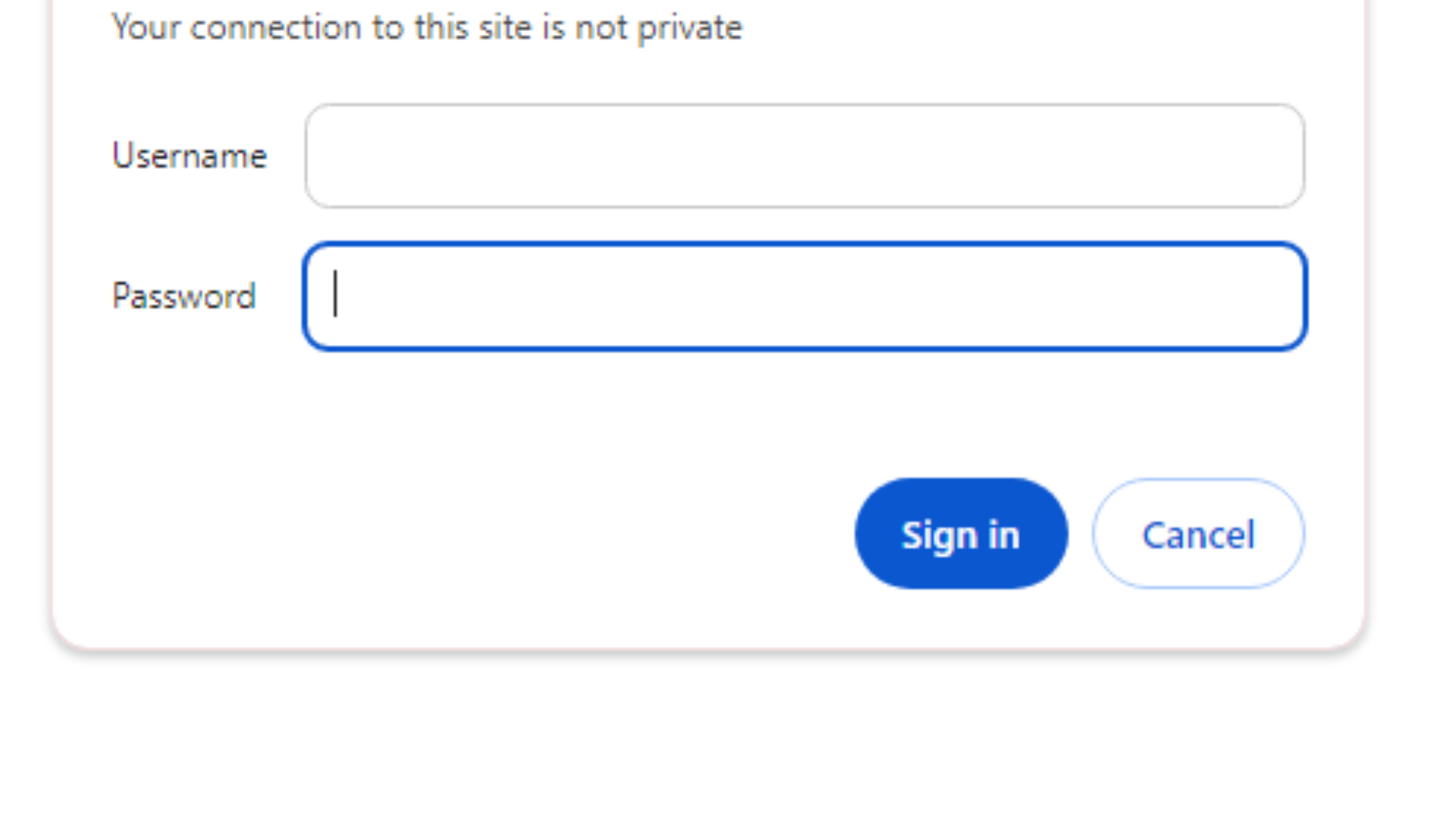1456x819 pixels.
Task: Click the Username input field
Action: click(805, 156)
